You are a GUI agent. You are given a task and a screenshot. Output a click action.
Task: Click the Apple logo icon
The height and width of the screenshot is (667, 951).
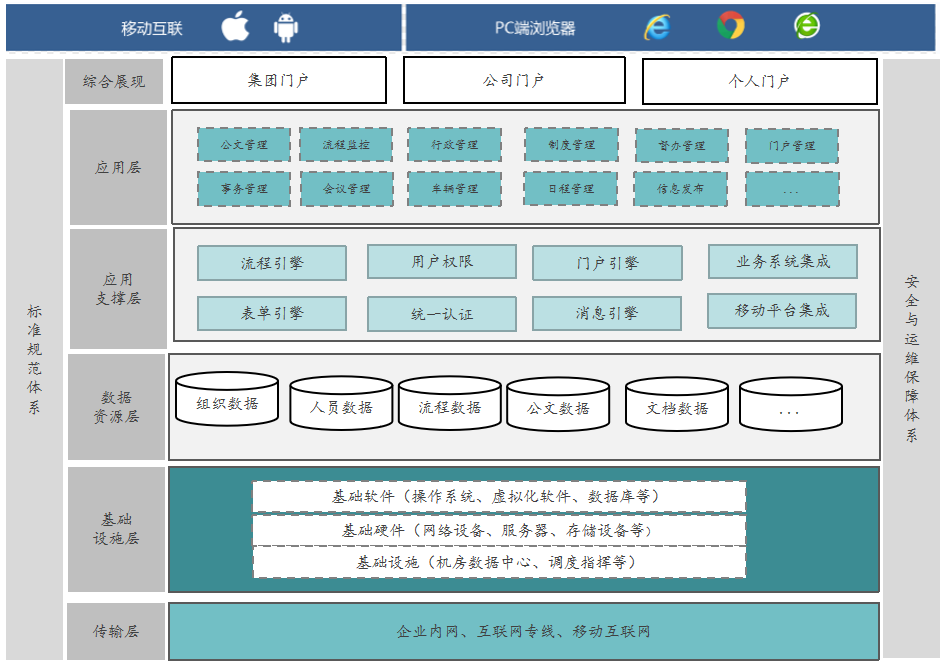[x=235, y=27]
